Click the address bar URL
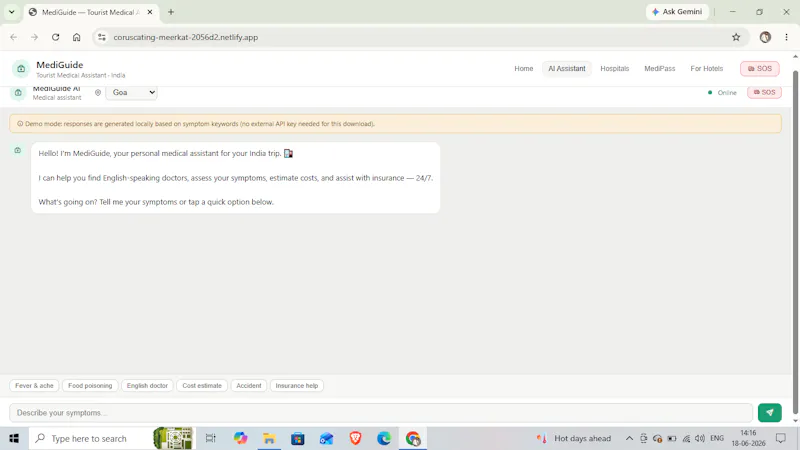800x450 pixels. 186,37
